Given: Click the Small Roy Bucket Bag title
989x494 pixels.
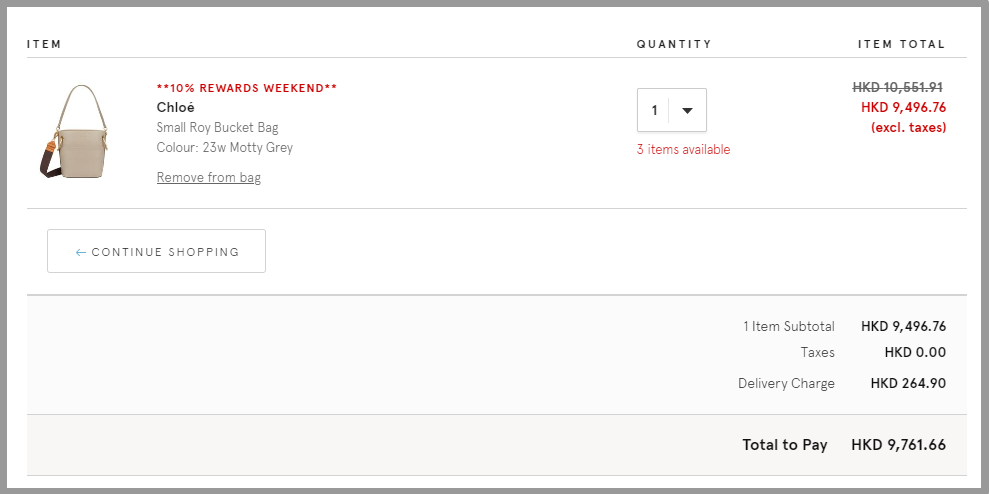Looking at the screenshot, I should (x=218, y=127).
